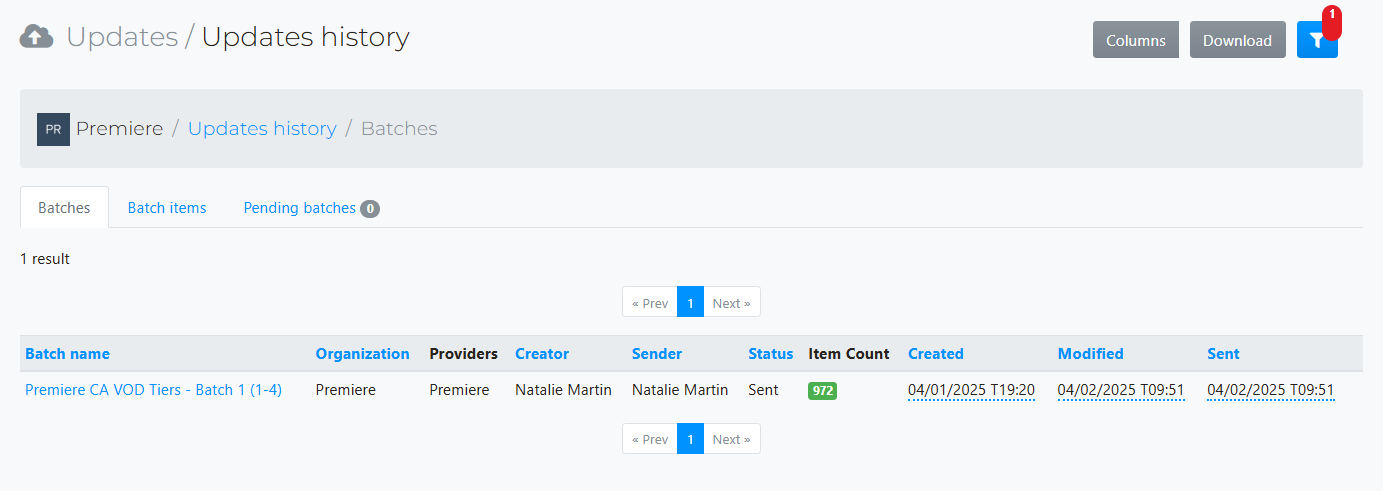The image size is (1383, 491).
Task: Open the filter funnel button
Action: (1317, 40)
